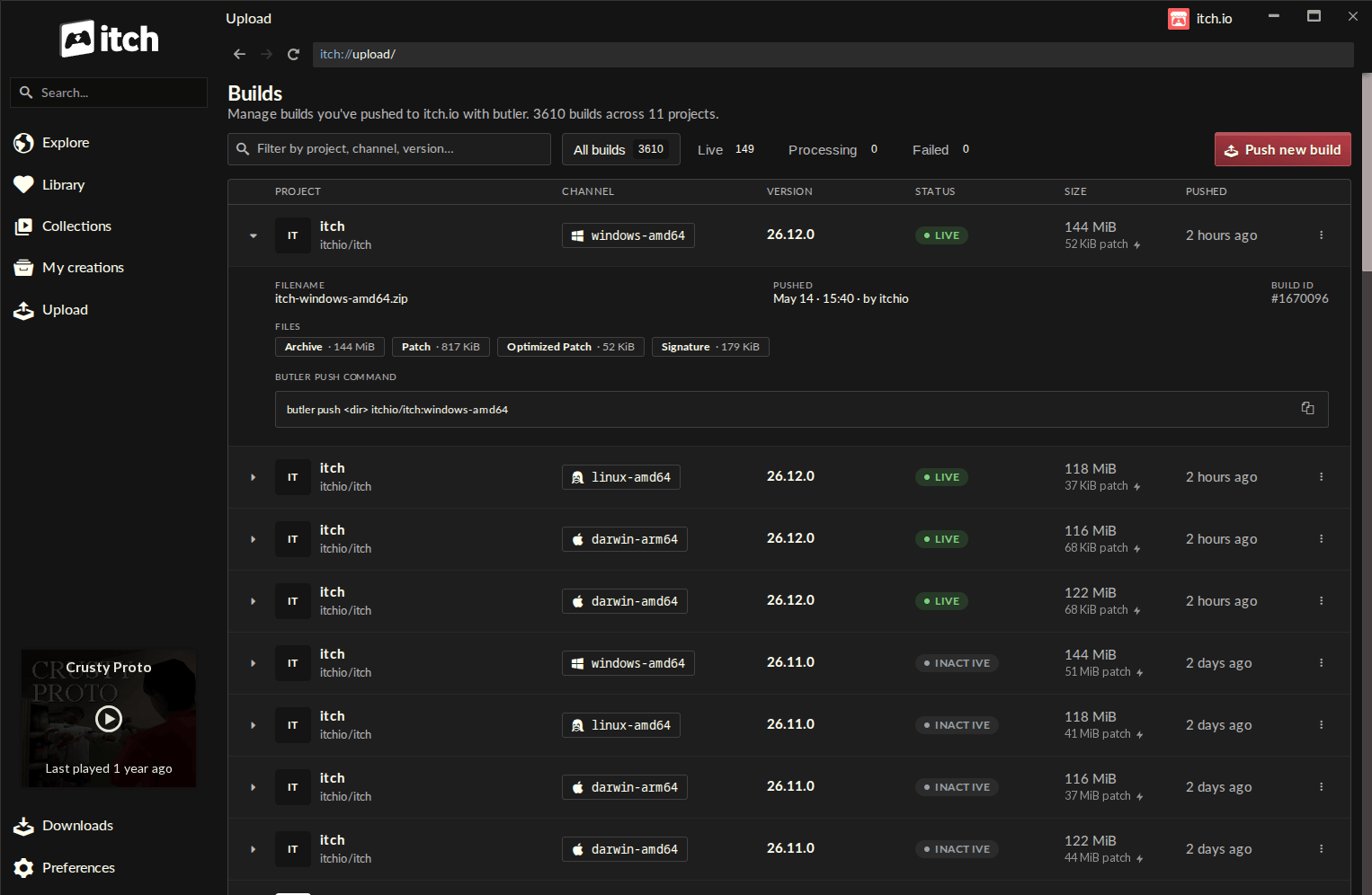Click the itch.io account avatar icon
The width and height of the screenshot is (1372, 895).
(1178, 19)
